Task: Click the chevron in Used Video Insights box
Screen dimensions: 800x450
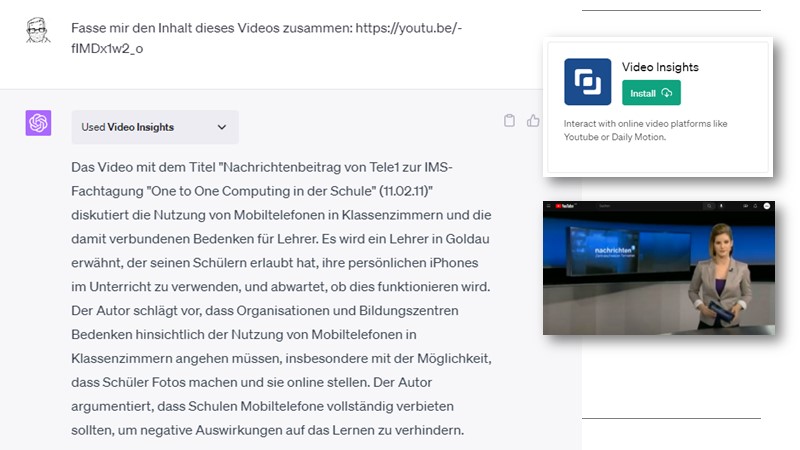Action: click(x=221, y=127)
